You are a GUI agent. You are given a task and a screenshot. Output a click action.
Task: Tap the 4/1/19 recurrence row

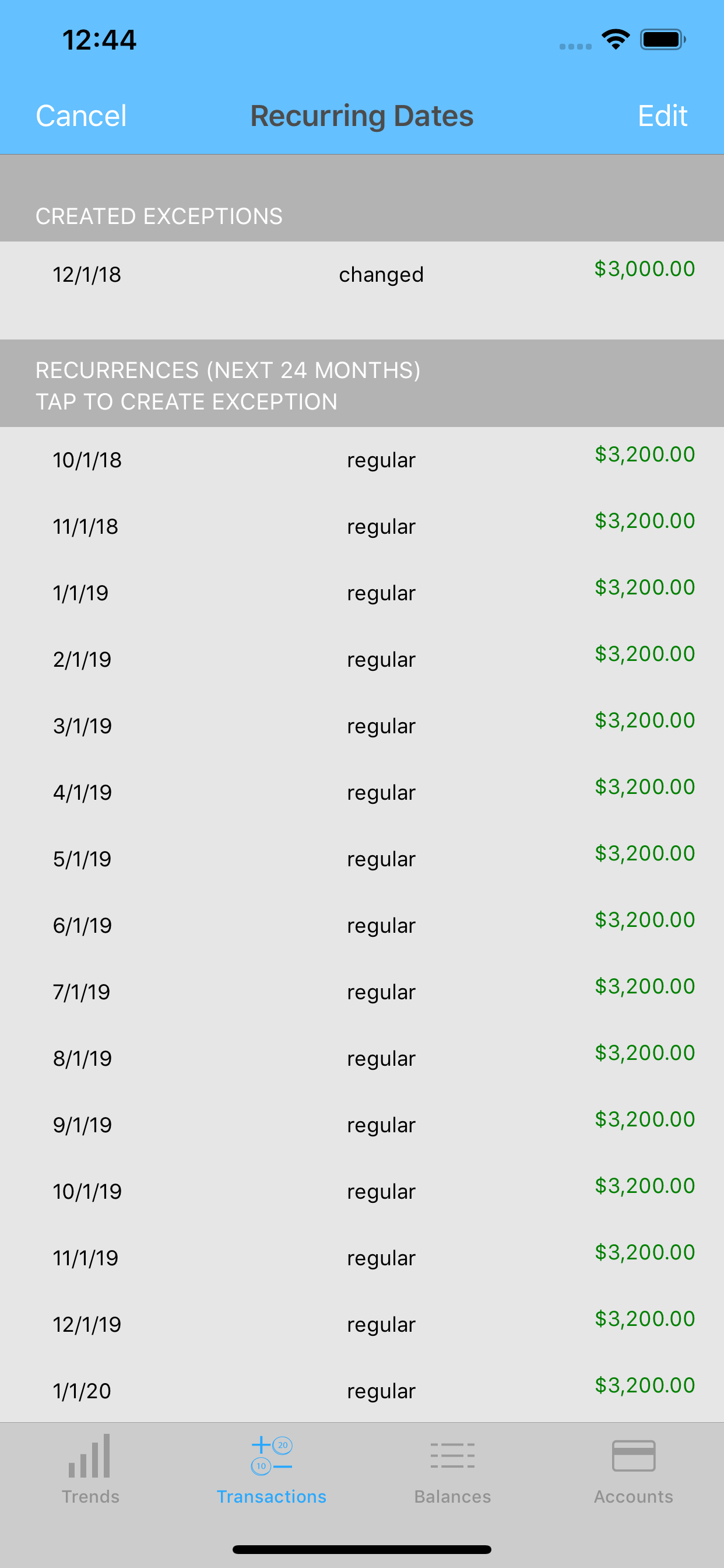(x=362, y=793)
